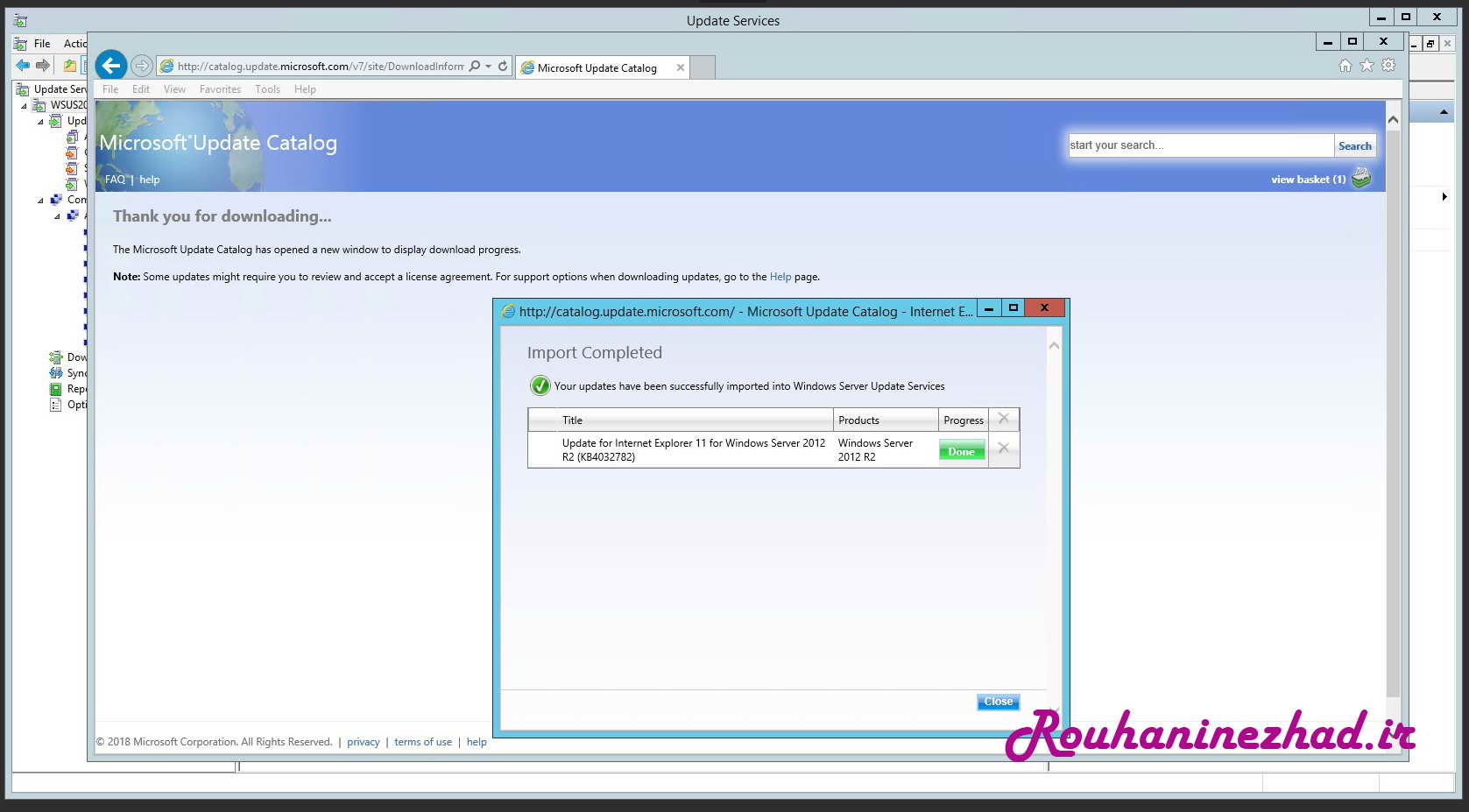Open the IE Tools menu
1469x812 pixels.
pyautogui.click(x=267, y=89)
